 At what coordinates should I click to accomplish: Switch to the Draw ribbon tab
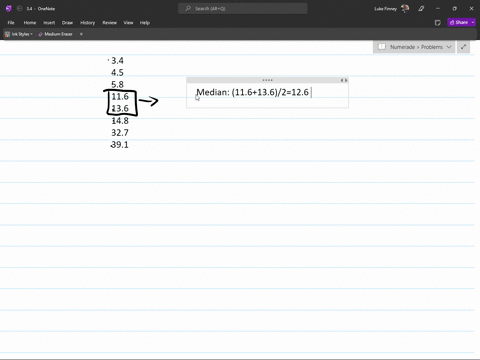tap(67, 23)
